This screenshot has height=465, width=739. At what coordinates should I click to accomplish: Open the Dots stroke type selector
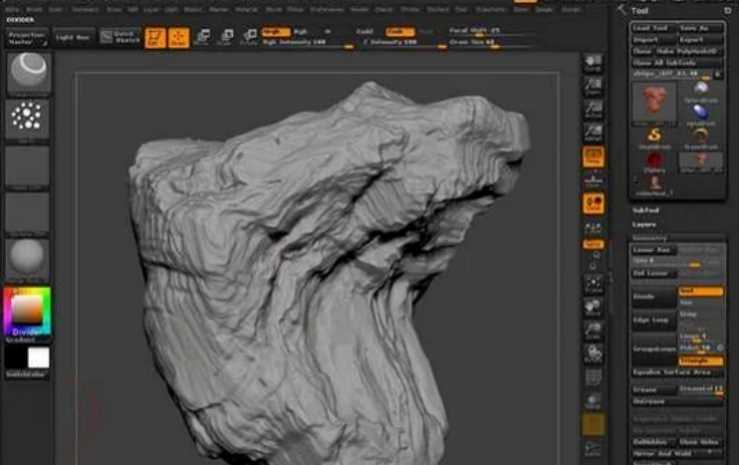click(27, 118)
